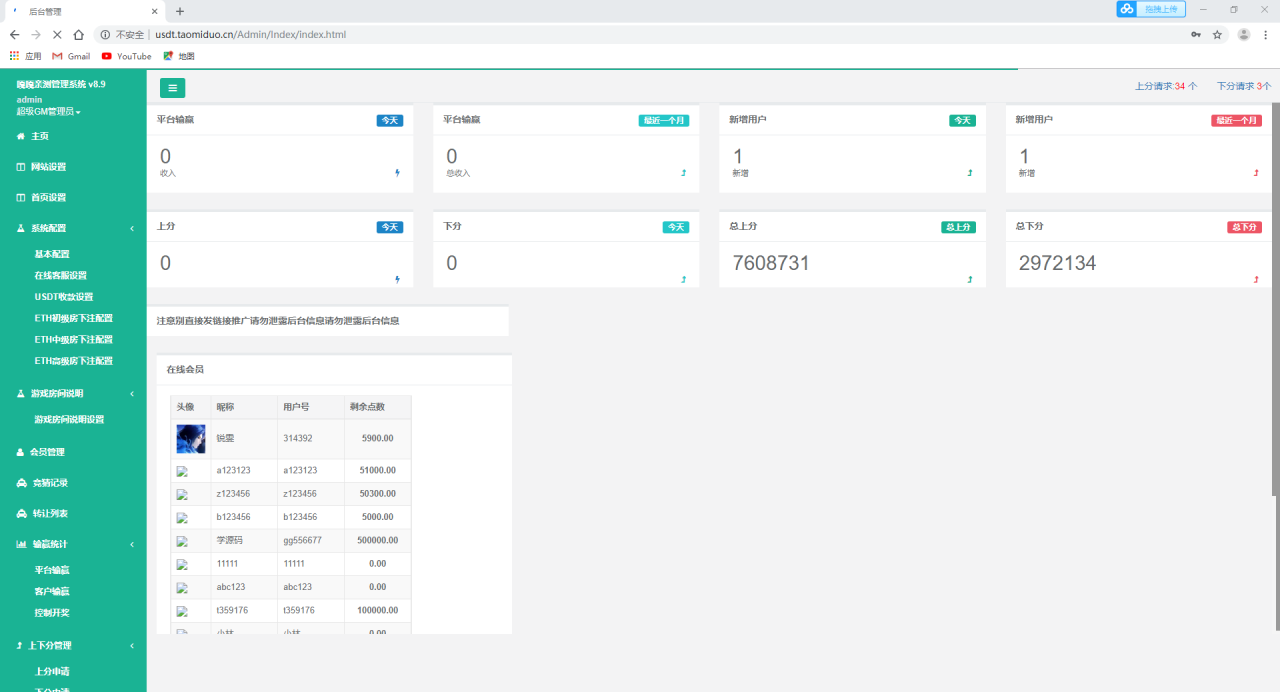1280x692 pixels.
Task: Click the 上分请求 34 notification link
Action: pyautogui.click(x=1165, y=86)
